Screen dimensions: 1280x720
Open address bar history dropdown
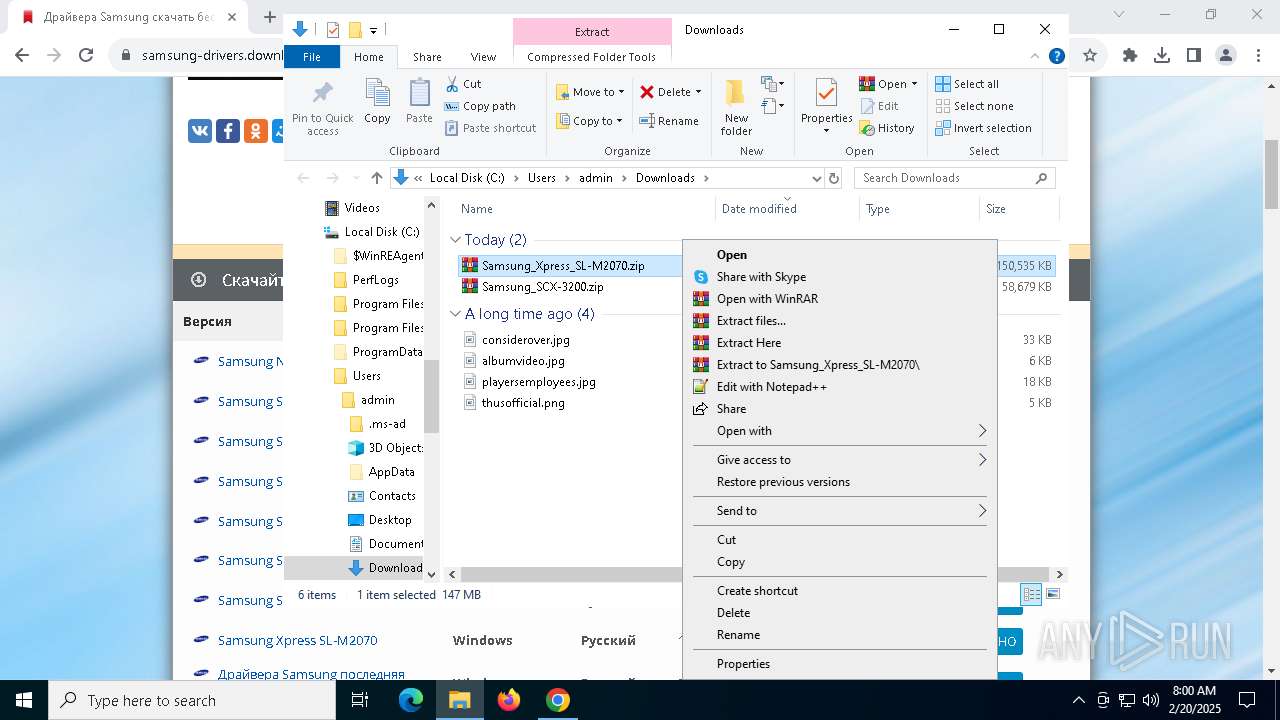point(816,178)
